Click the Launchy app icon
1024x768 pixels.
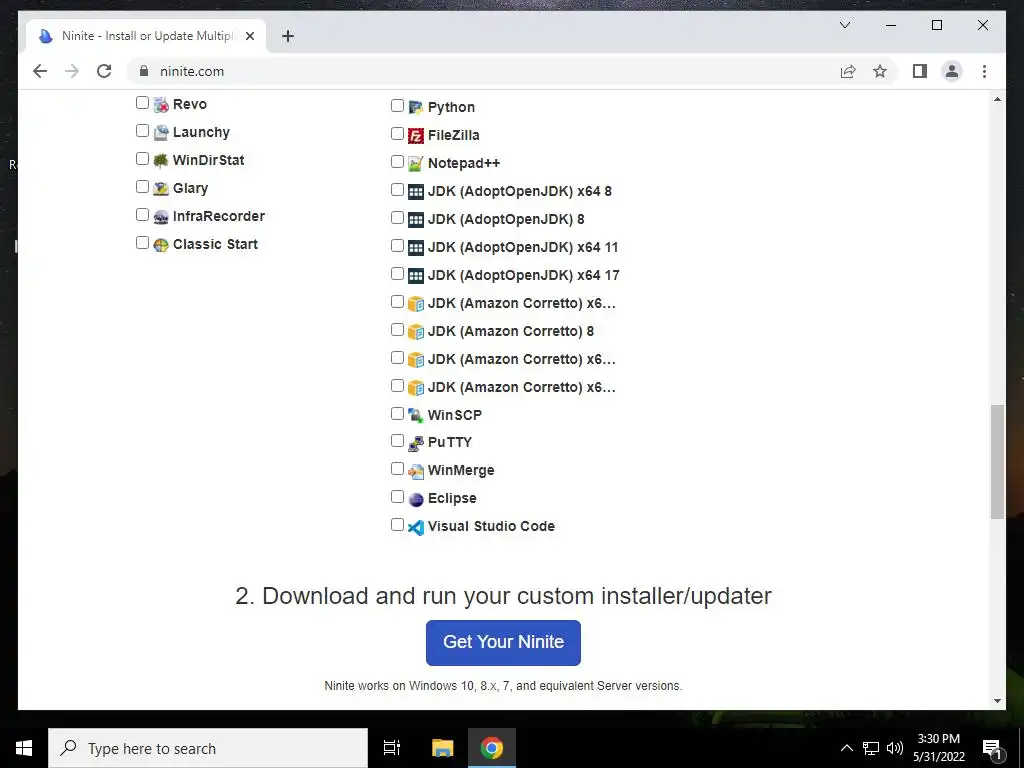[161, 133]
